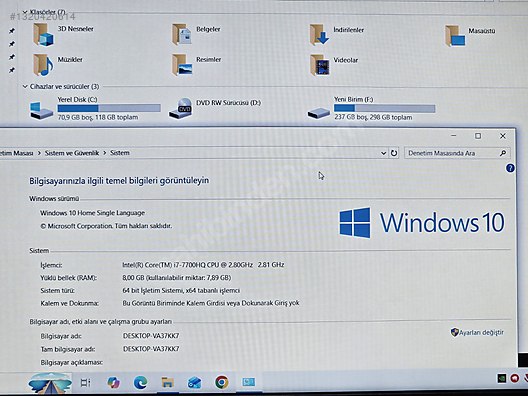The width and height of the screenshot is (528, 396).
Task: Select the Yeni Birim (F:) drive
Action: 371,108
